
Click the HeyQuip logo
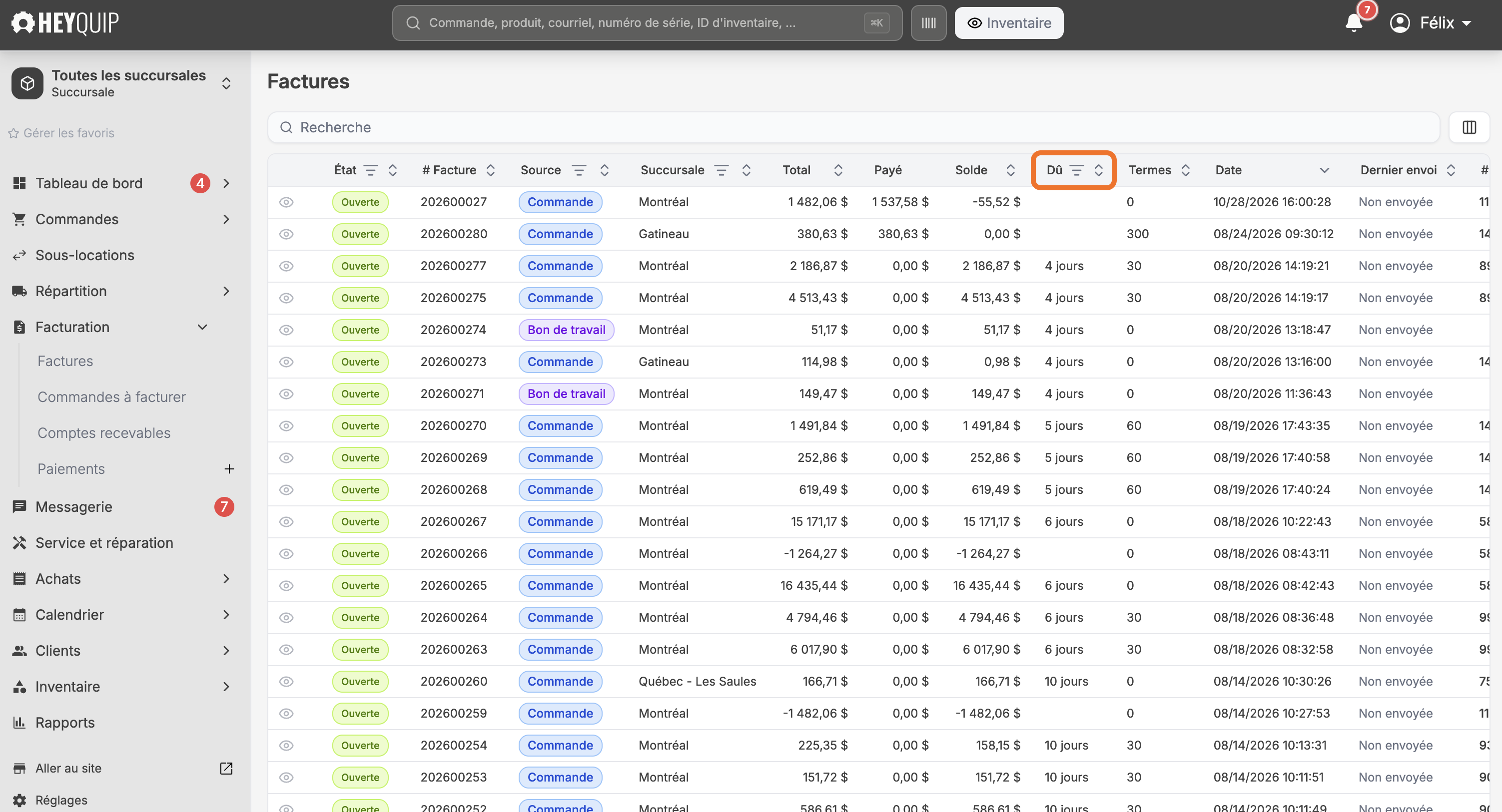[65, 23]
